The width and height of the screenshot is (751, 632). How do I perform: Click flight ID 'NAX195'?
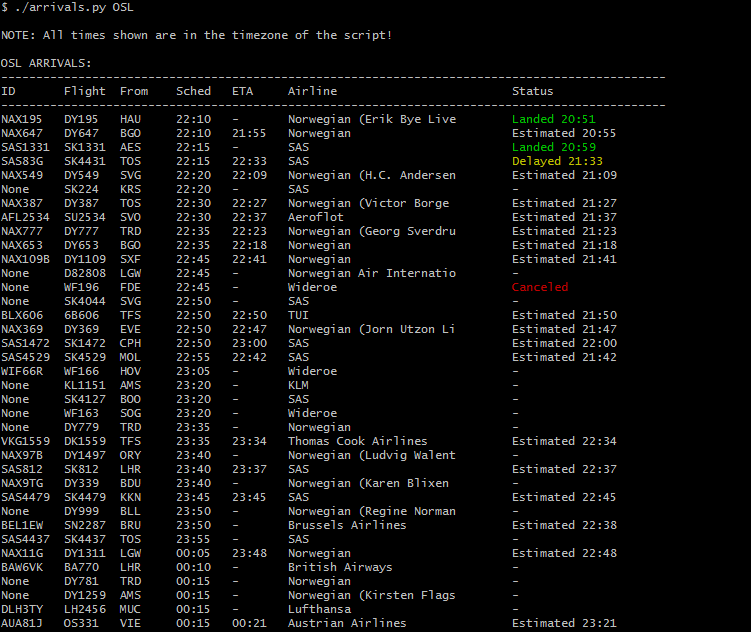(22, 119)
